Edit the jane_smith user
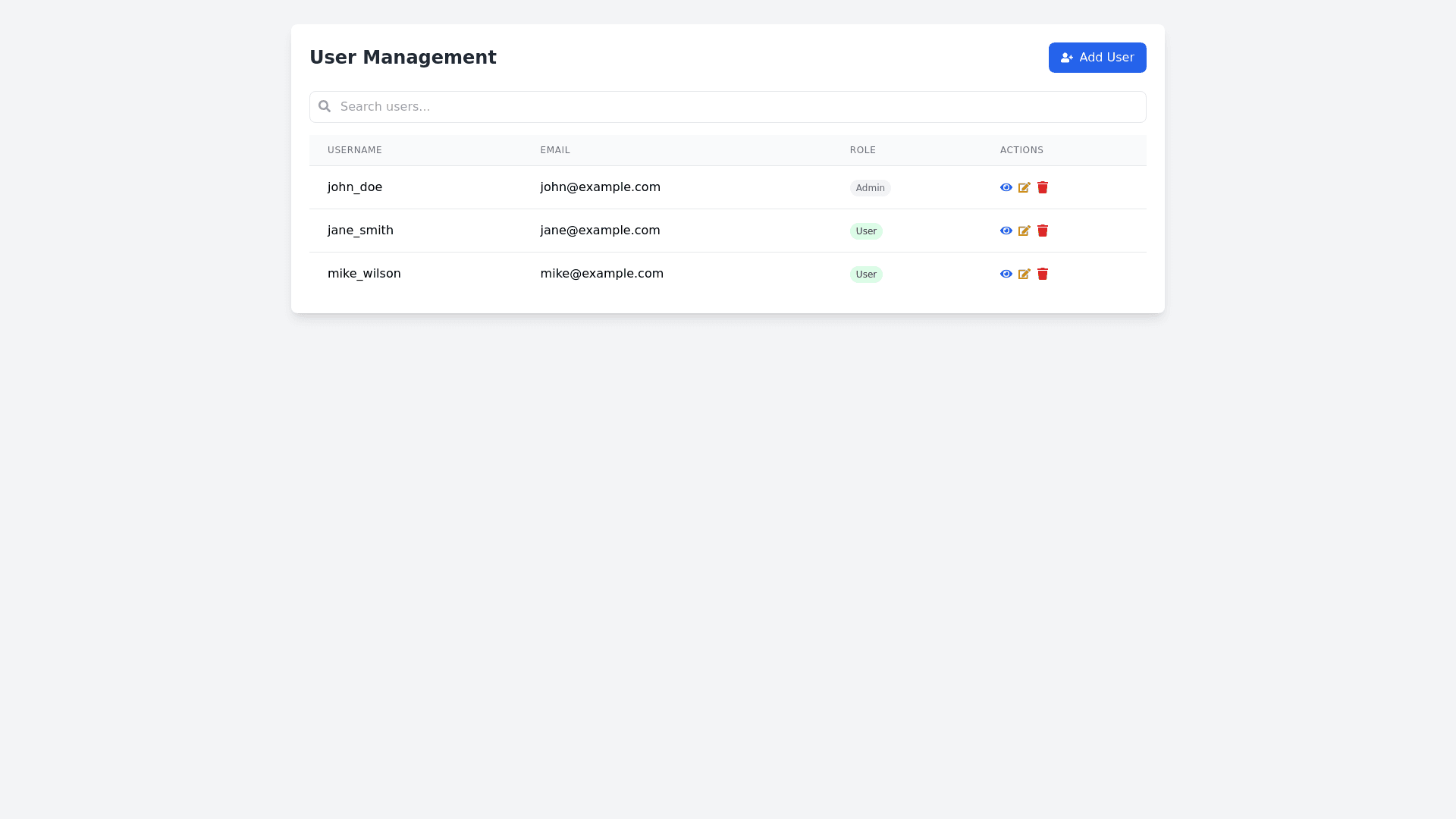The width and height of the screenshot is (1456, 819). point(1024,231)
